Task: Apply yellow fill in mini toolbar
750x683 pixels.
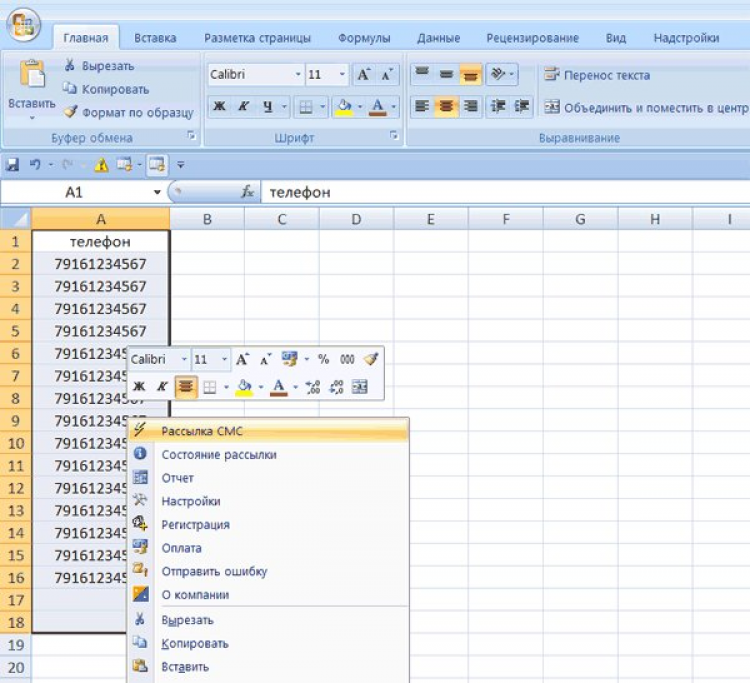Action: tap(244, 387)
